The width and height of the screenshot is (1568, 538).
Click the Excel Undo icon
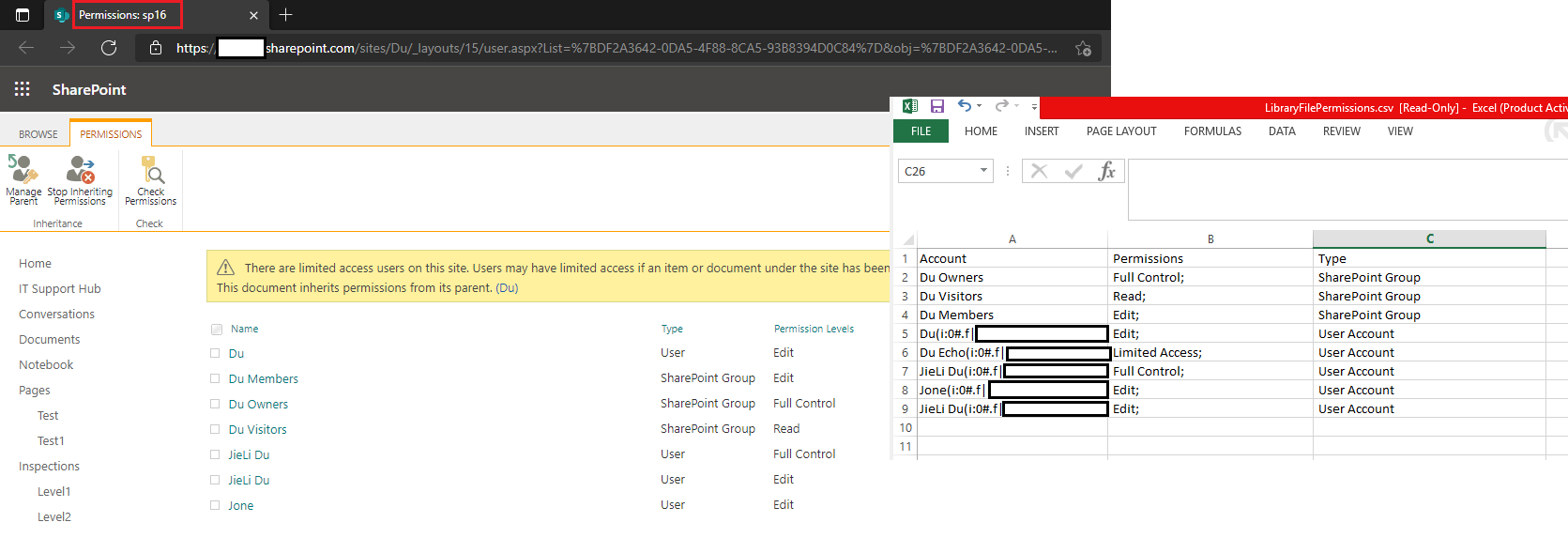pos(964,106)
